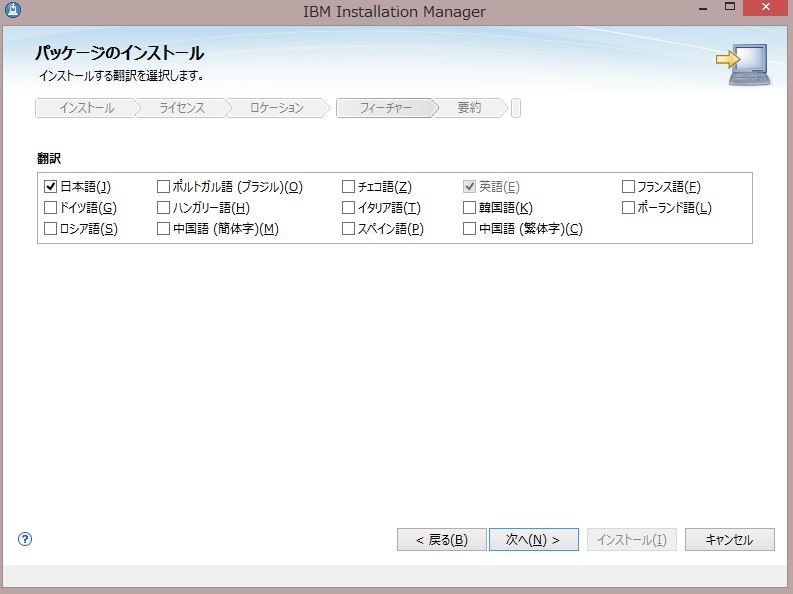This screenshot has height=594, width=793.
Task: Select the フィーチャー wizard step
Action: [385, 108]
